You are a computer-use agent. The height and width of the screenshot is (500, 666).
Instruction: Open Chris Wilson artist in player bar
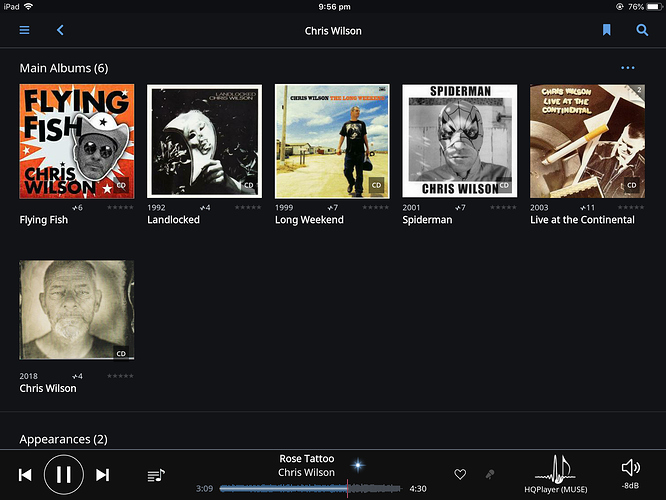[306, 472]
